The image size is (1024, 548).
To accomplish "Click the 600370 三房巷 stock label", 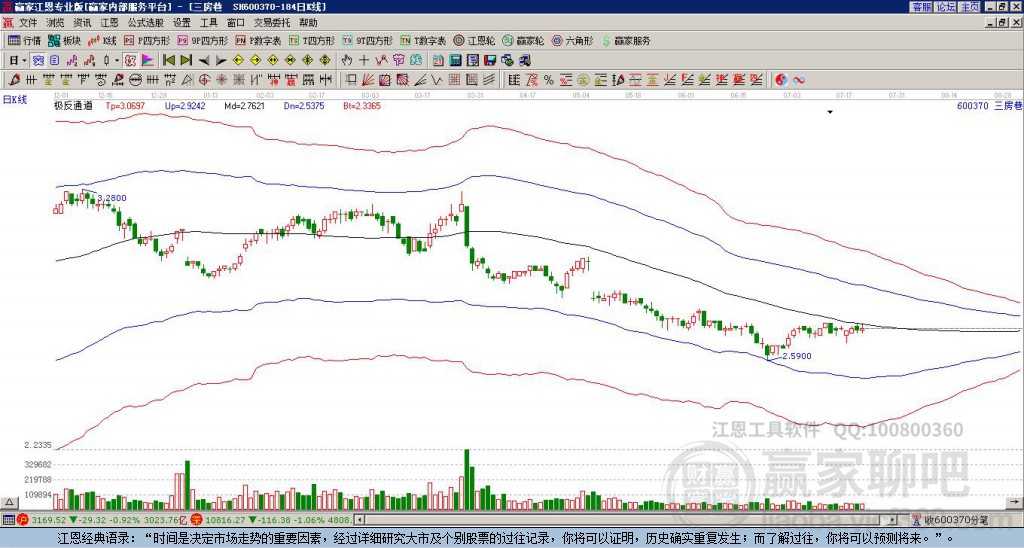I will coord(989,105).
